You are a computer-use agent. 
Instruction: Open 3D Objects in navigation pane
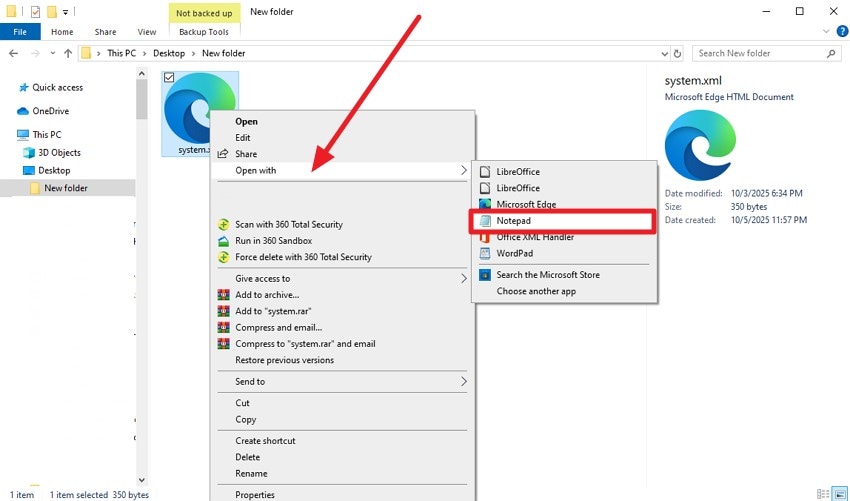(52, 152)
